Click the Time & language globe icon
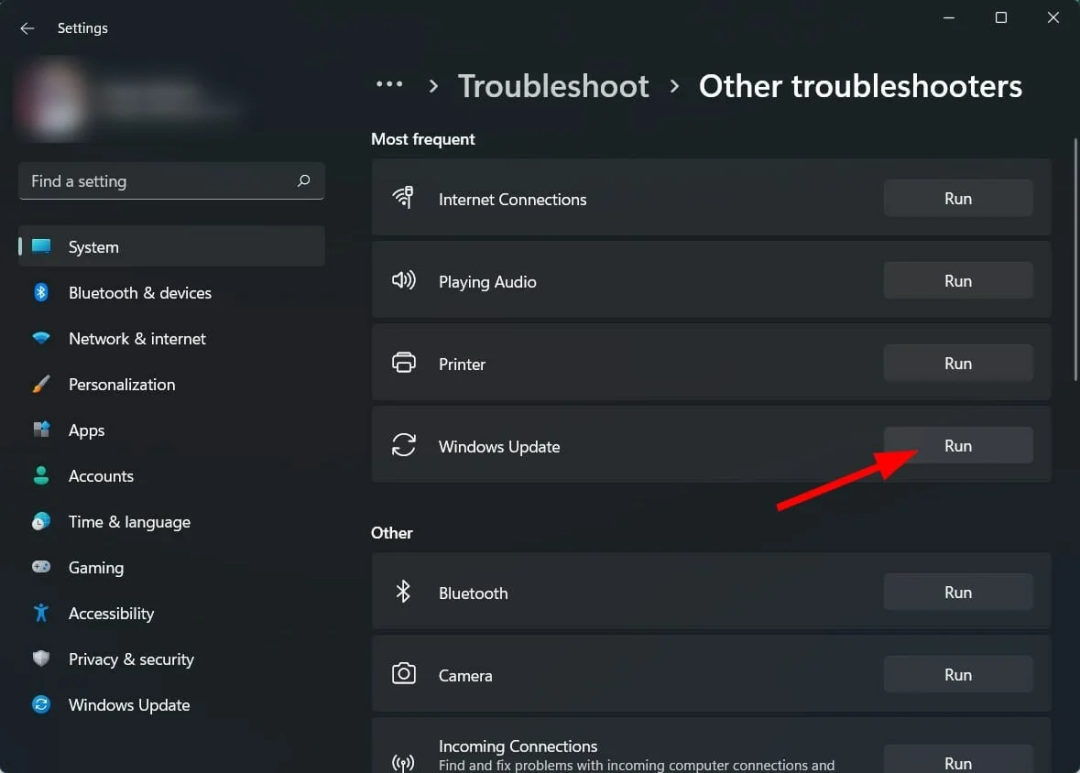The image size is (1080, 773). [41, 522]
